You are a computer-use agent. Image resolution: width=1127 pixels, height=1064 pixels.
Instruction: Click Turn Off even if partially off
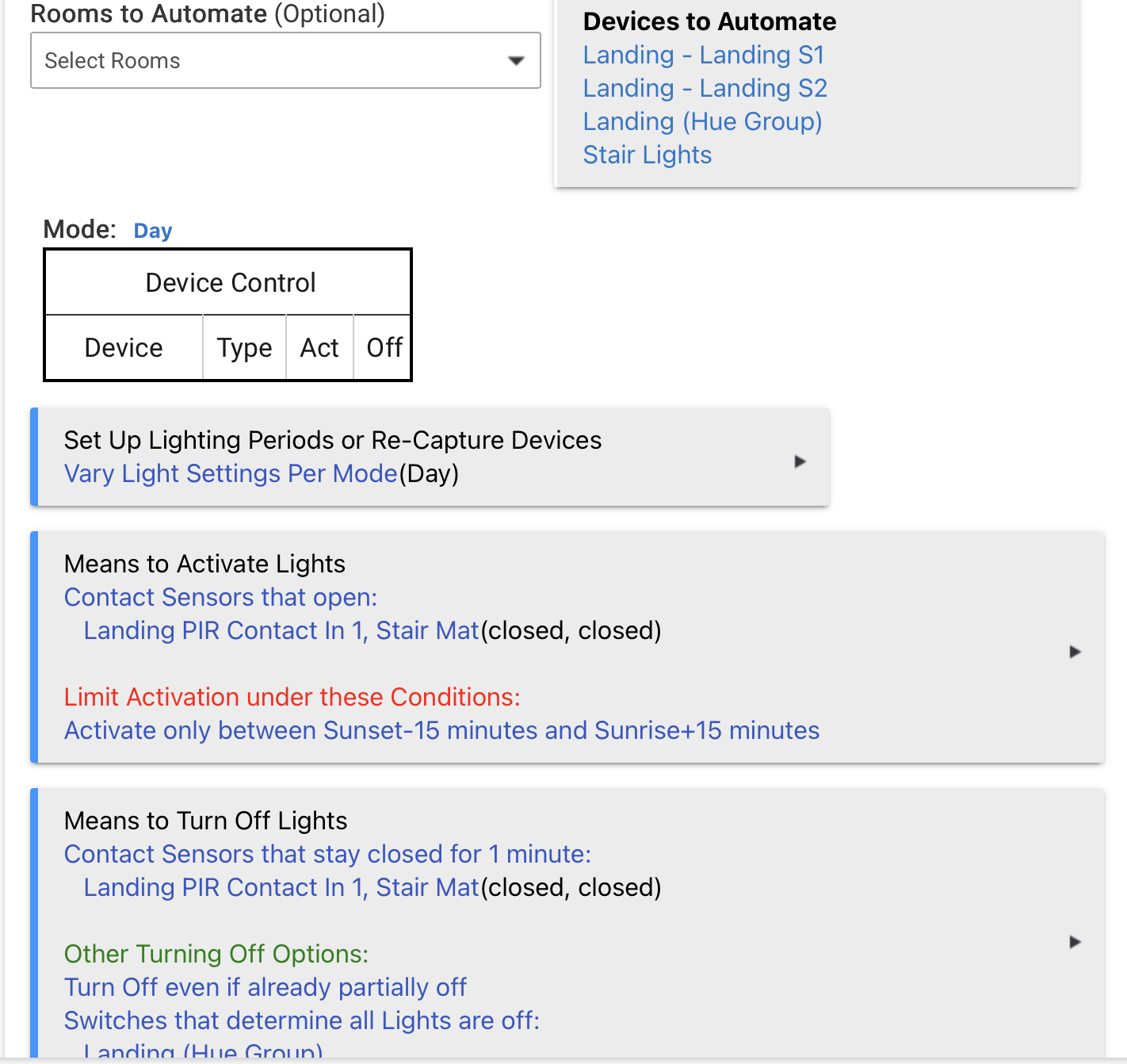[x=265, y=987]
